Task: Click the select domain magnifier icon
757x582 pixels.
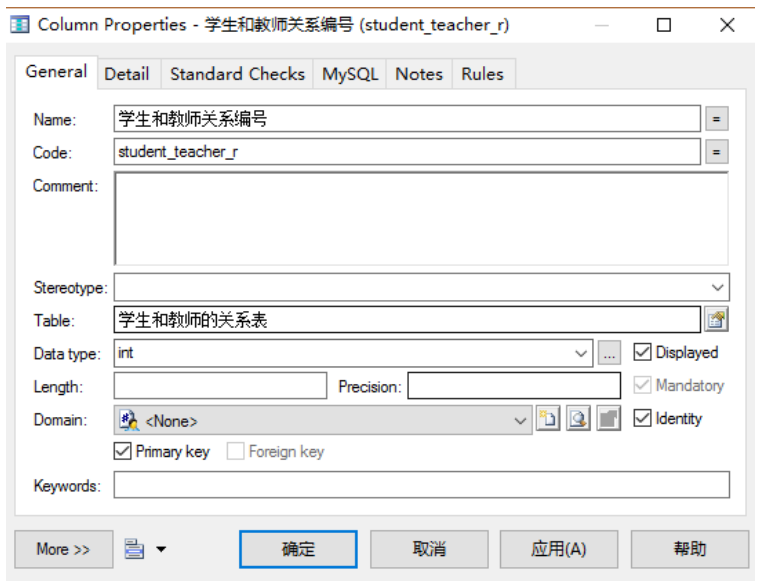Action: pyautogui.click(x=578, y=420)
